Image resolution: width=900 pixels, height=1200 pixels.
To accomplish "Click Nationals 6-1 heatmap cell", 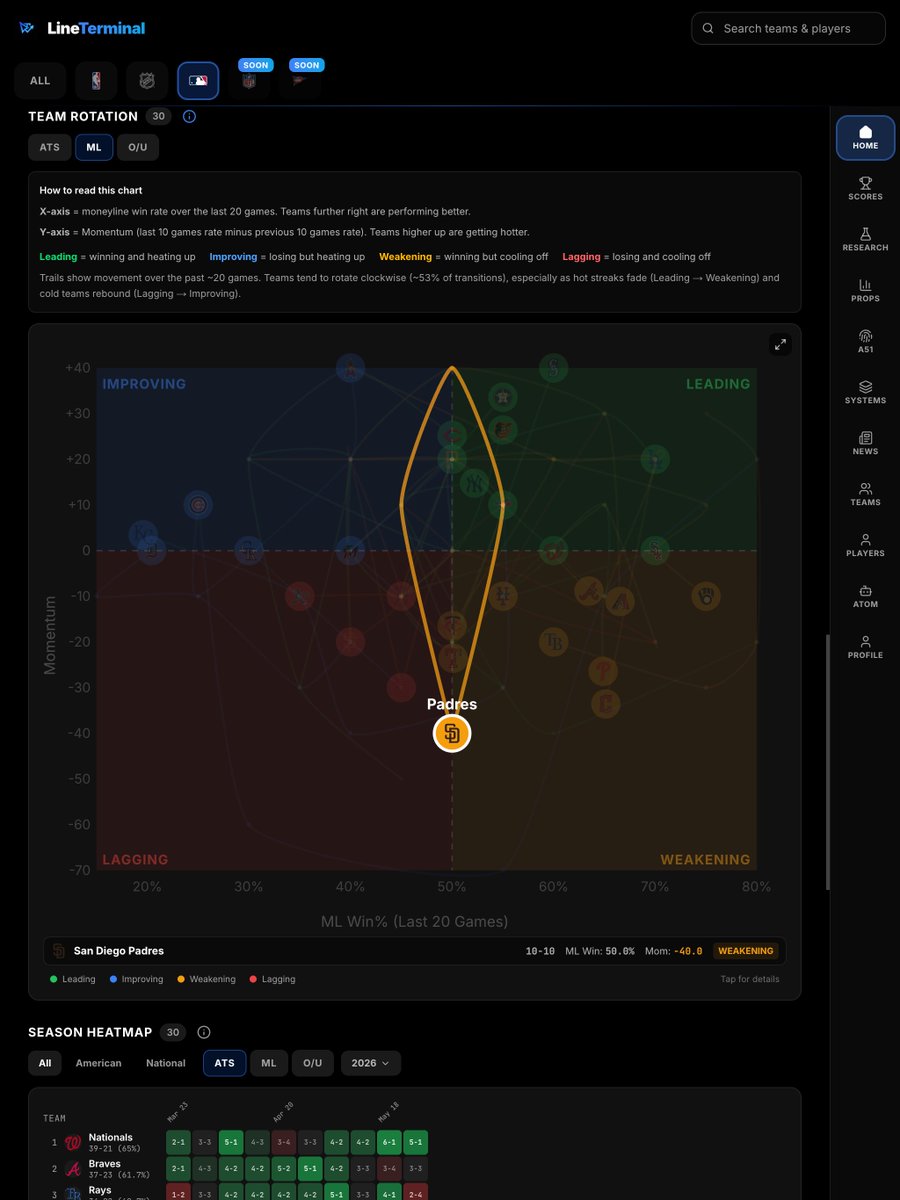I will tap(389, 1141).
